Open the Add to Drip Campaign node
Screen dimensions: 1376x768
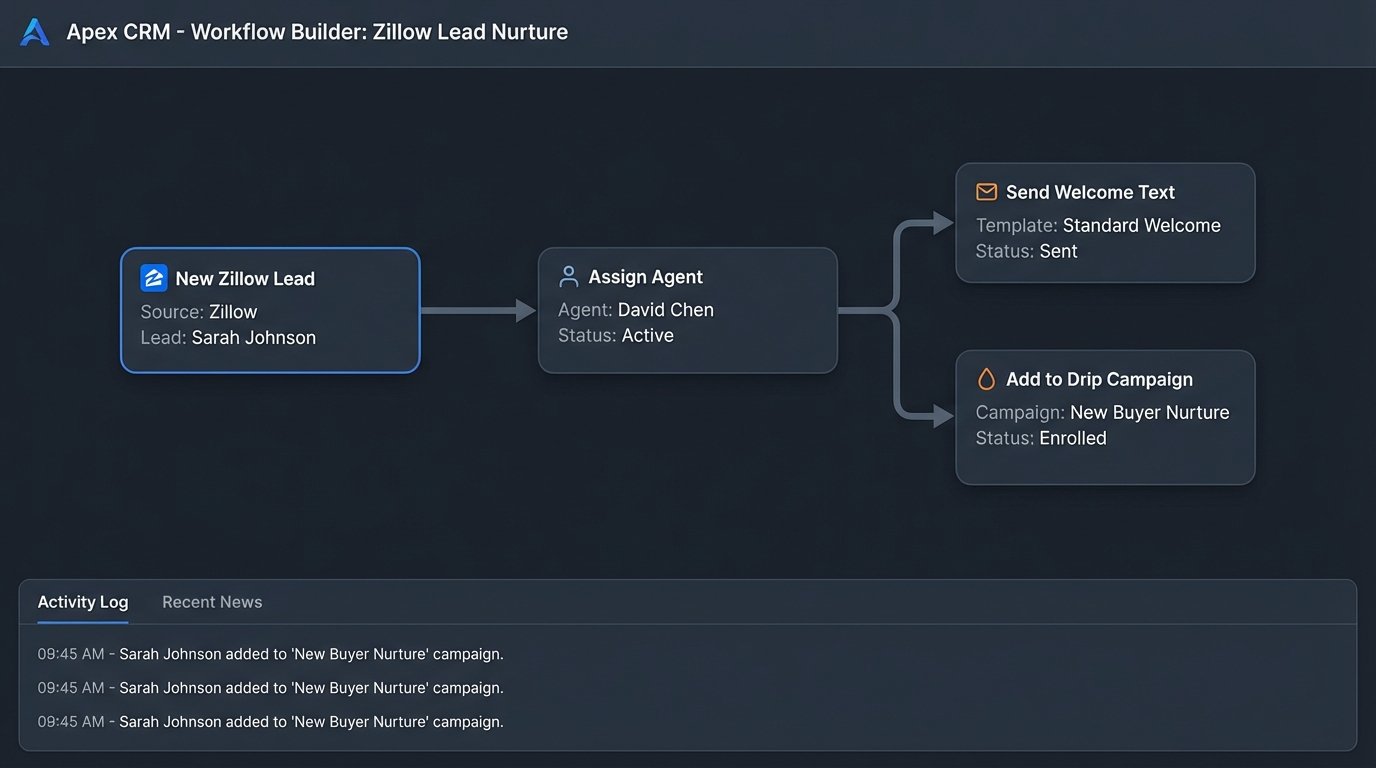(1105, 417)
